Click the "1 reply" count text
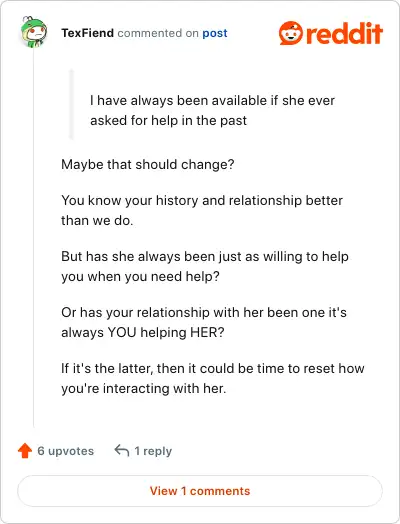Image resolution: width=400 pixels, height=524 pixels. click(x=153, y=451)
